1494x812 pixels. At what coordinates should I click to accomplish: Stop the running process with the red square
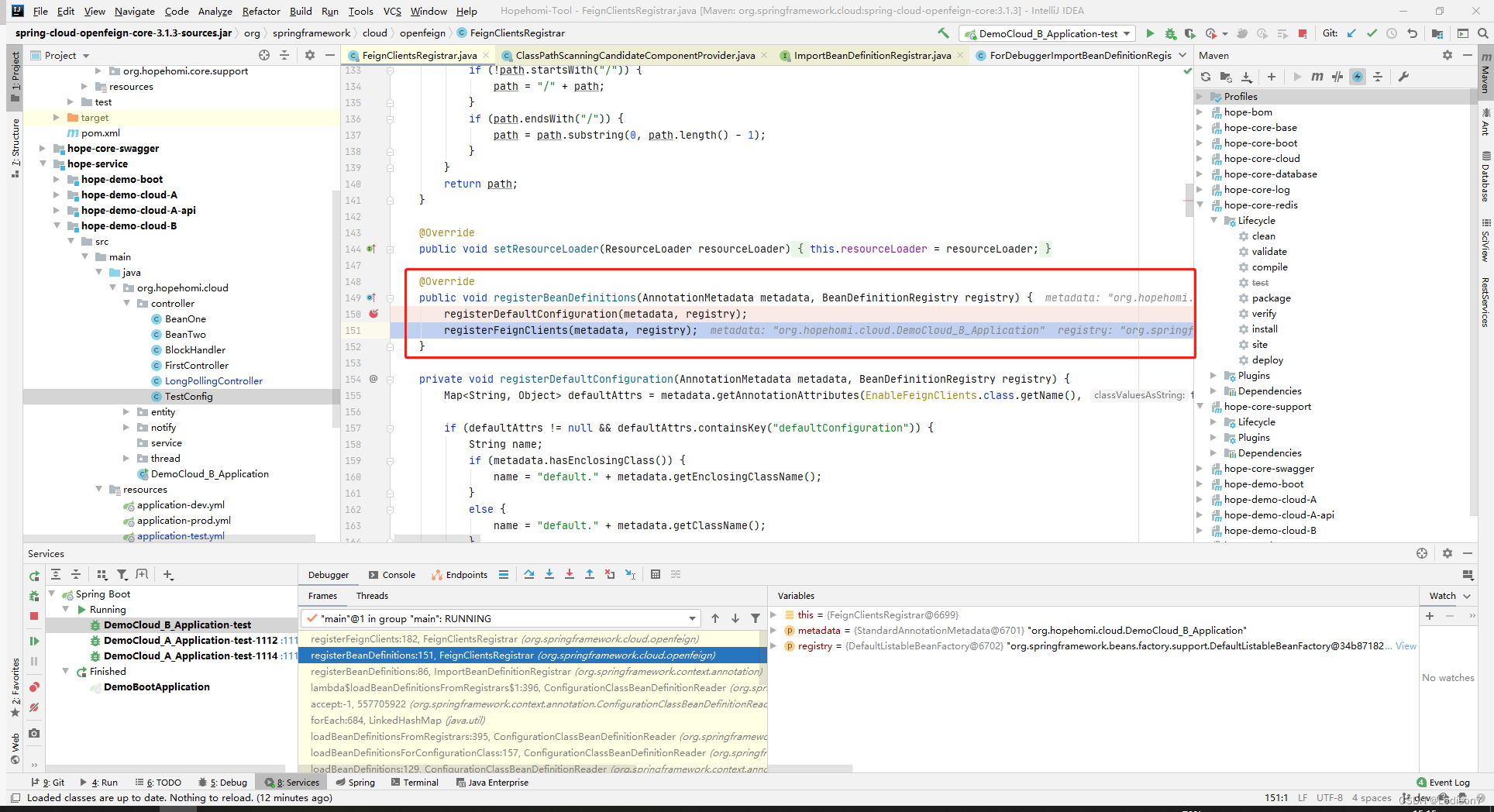click(1303, 33)
